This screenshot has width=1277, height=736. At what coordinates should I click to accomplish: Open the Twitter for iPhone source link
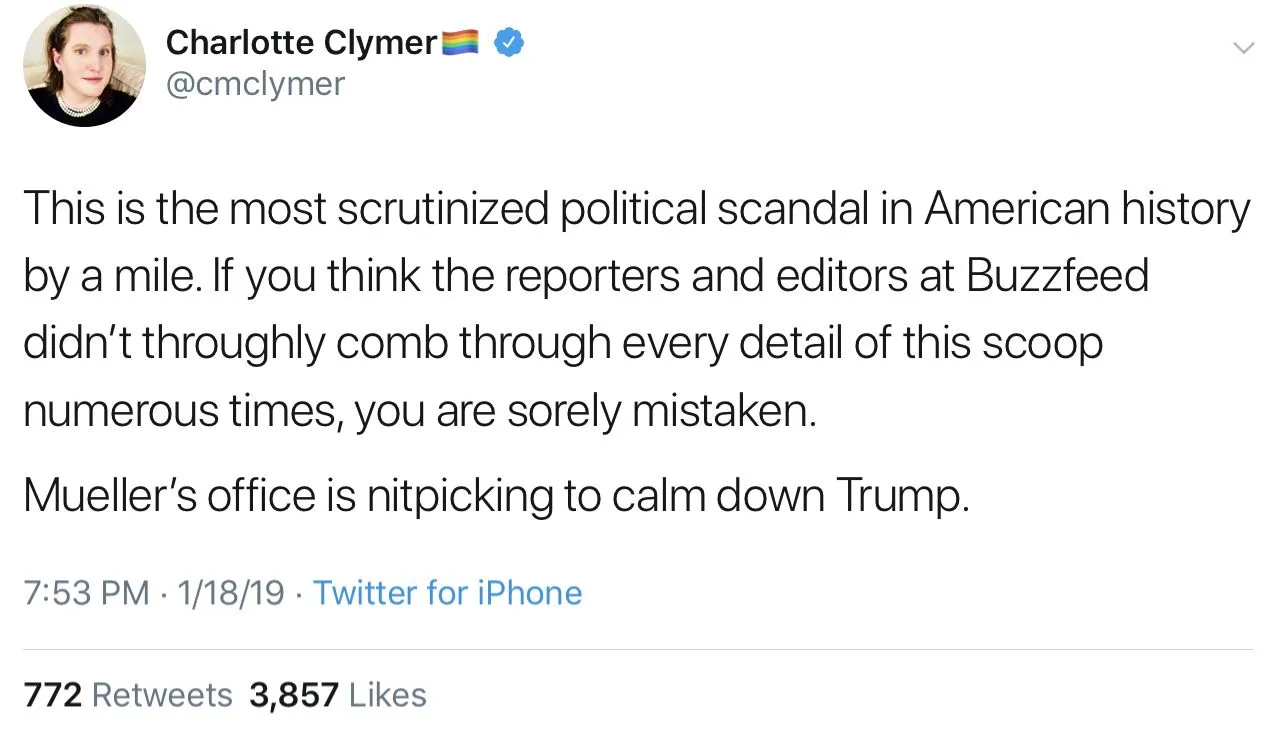click(447, 593)
